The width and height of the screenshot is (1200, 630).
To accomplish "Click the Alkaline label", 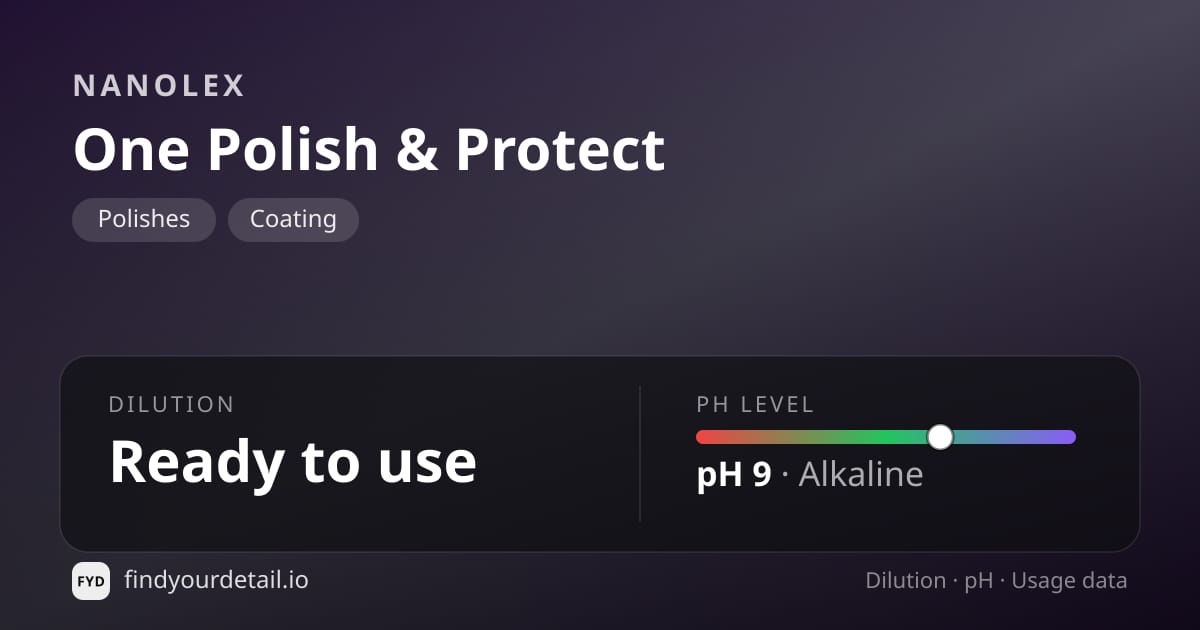I will (861, 474).
